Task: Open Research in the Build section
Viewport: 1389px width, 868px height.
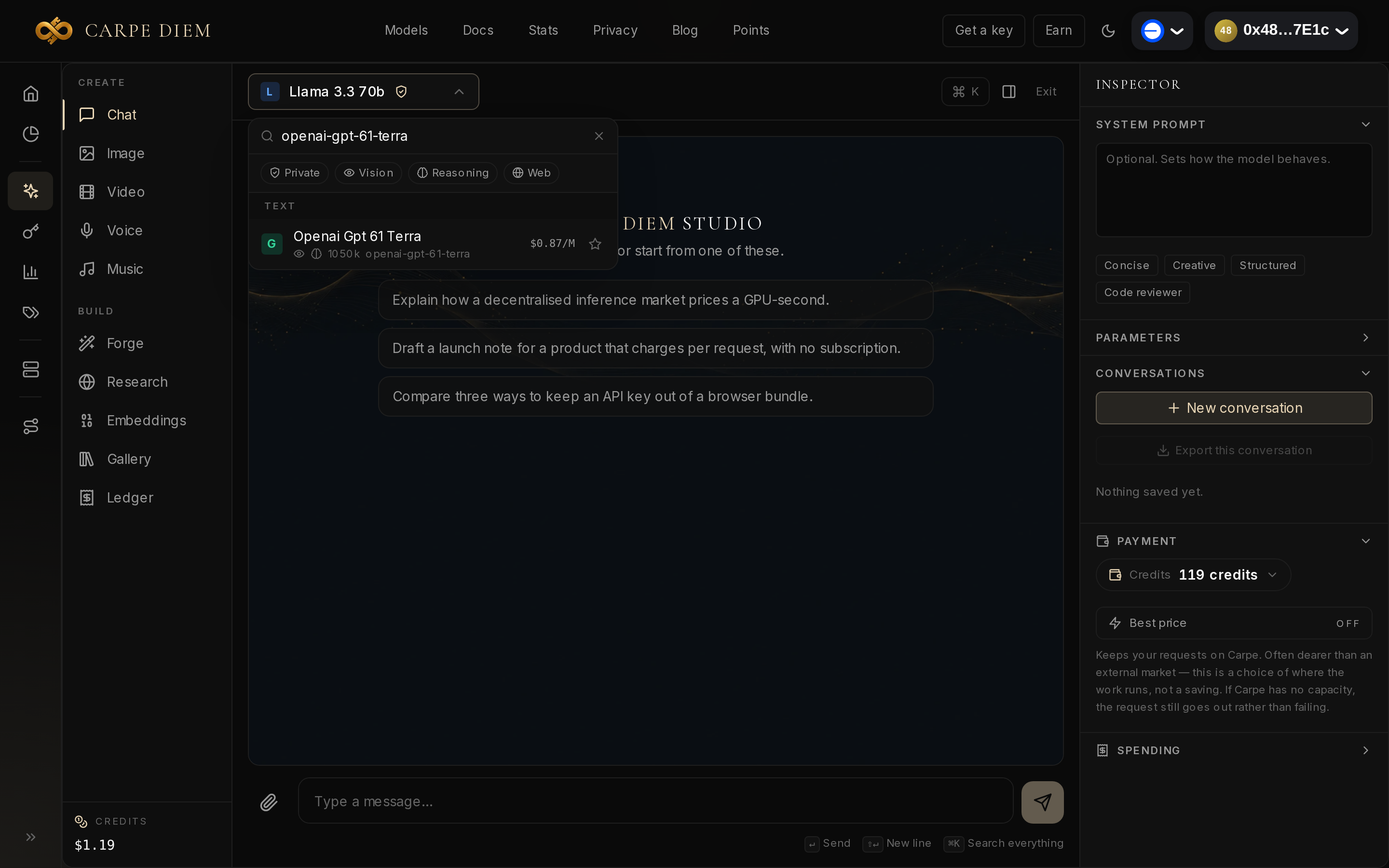Action: (148, 382)
